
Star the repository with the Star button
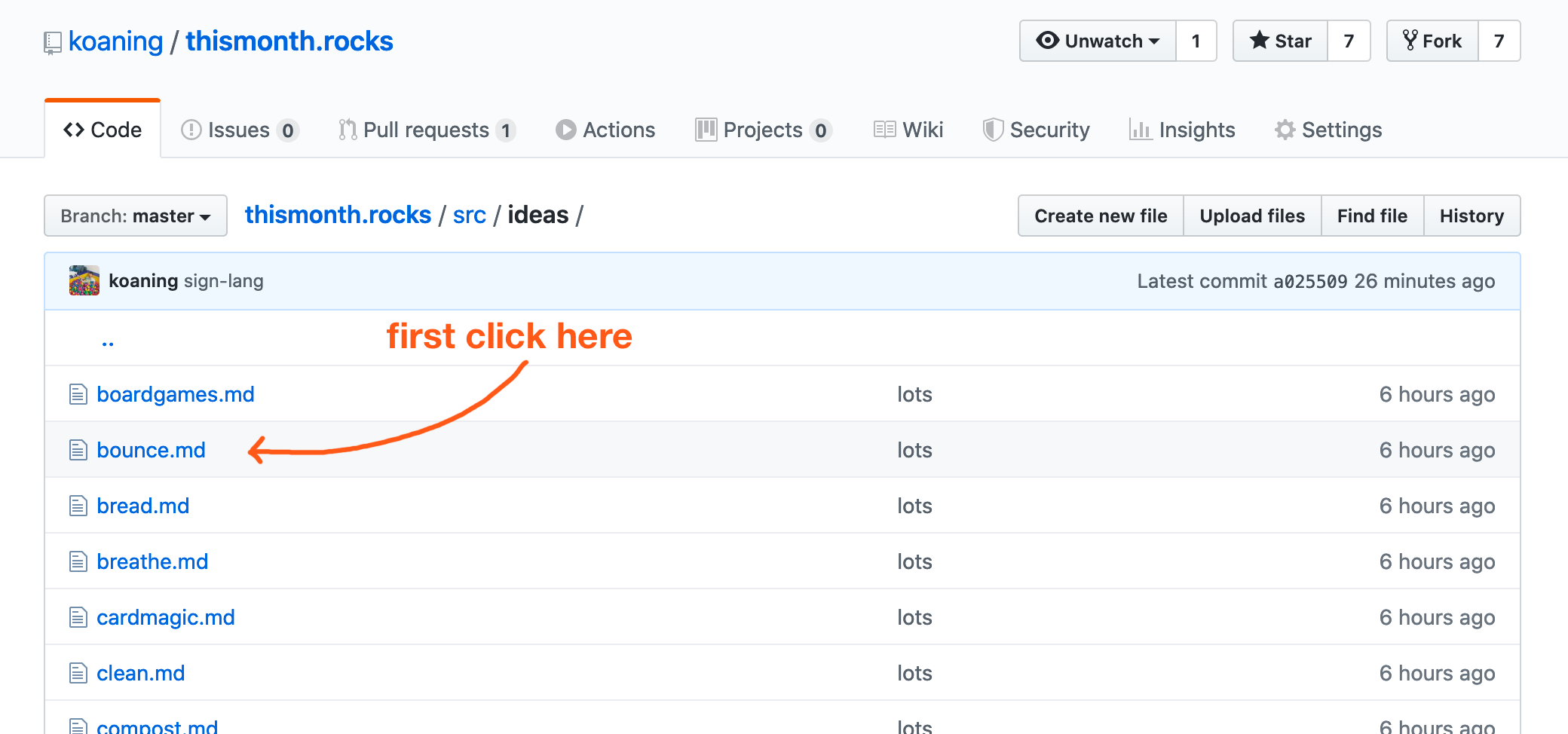pyautogui.click(x=1280, y=41)
